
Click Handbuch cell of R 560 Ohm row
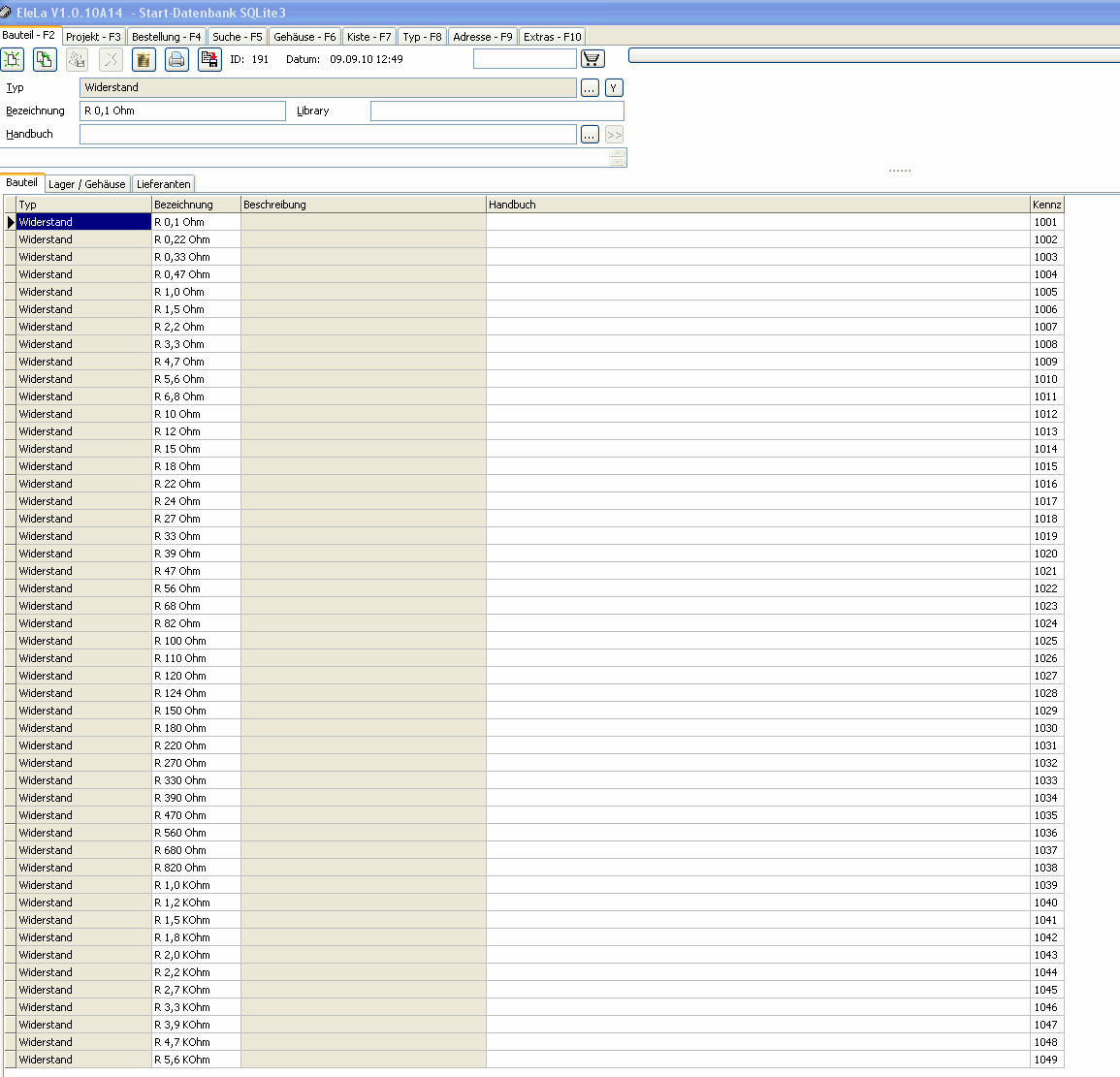point(758,833)
